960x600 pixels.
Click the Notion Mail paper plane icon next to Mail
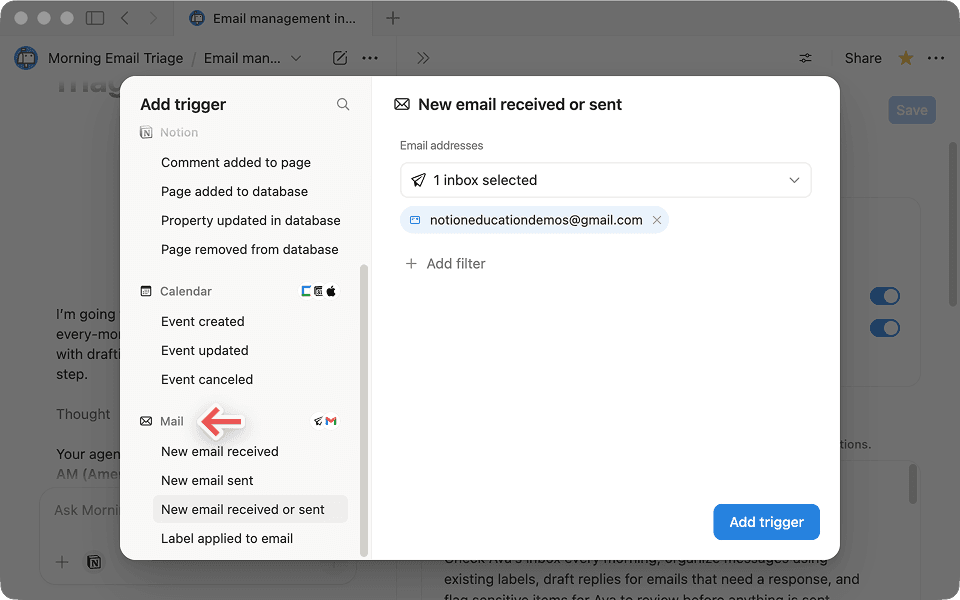point(318,421)
